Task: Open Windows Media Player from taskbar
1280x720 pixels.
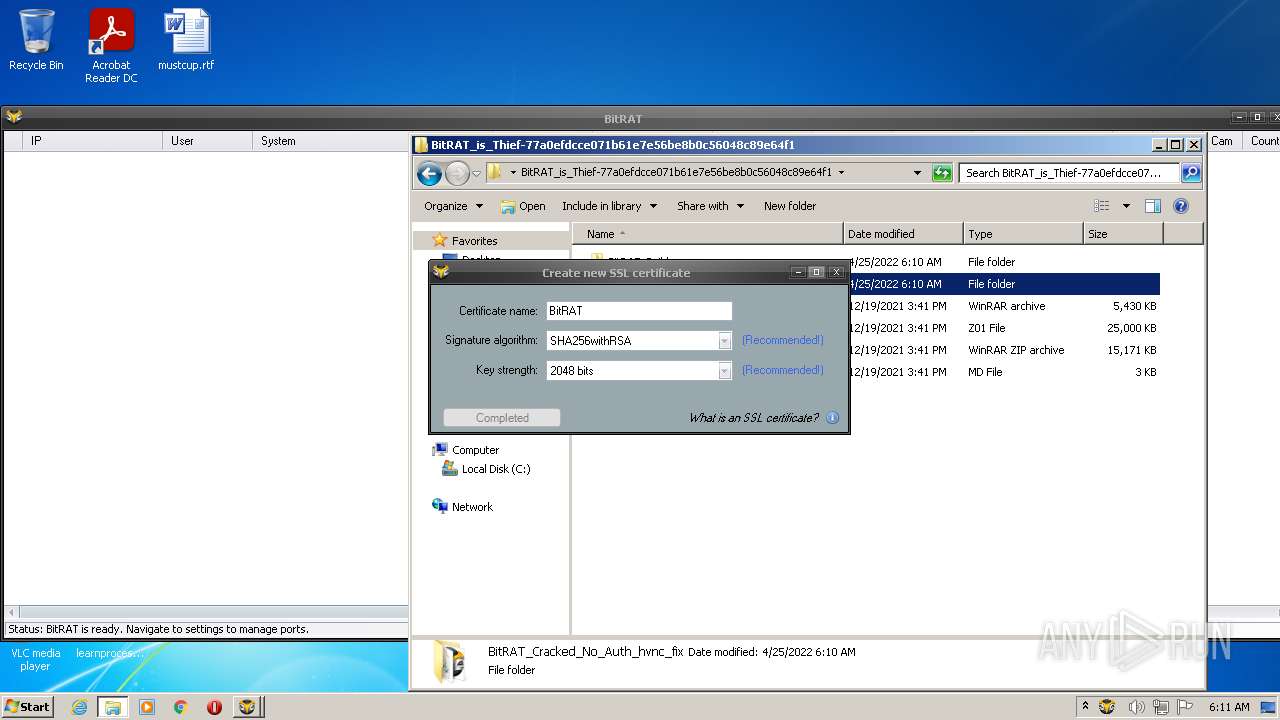Action: click(x=147, y=707)
